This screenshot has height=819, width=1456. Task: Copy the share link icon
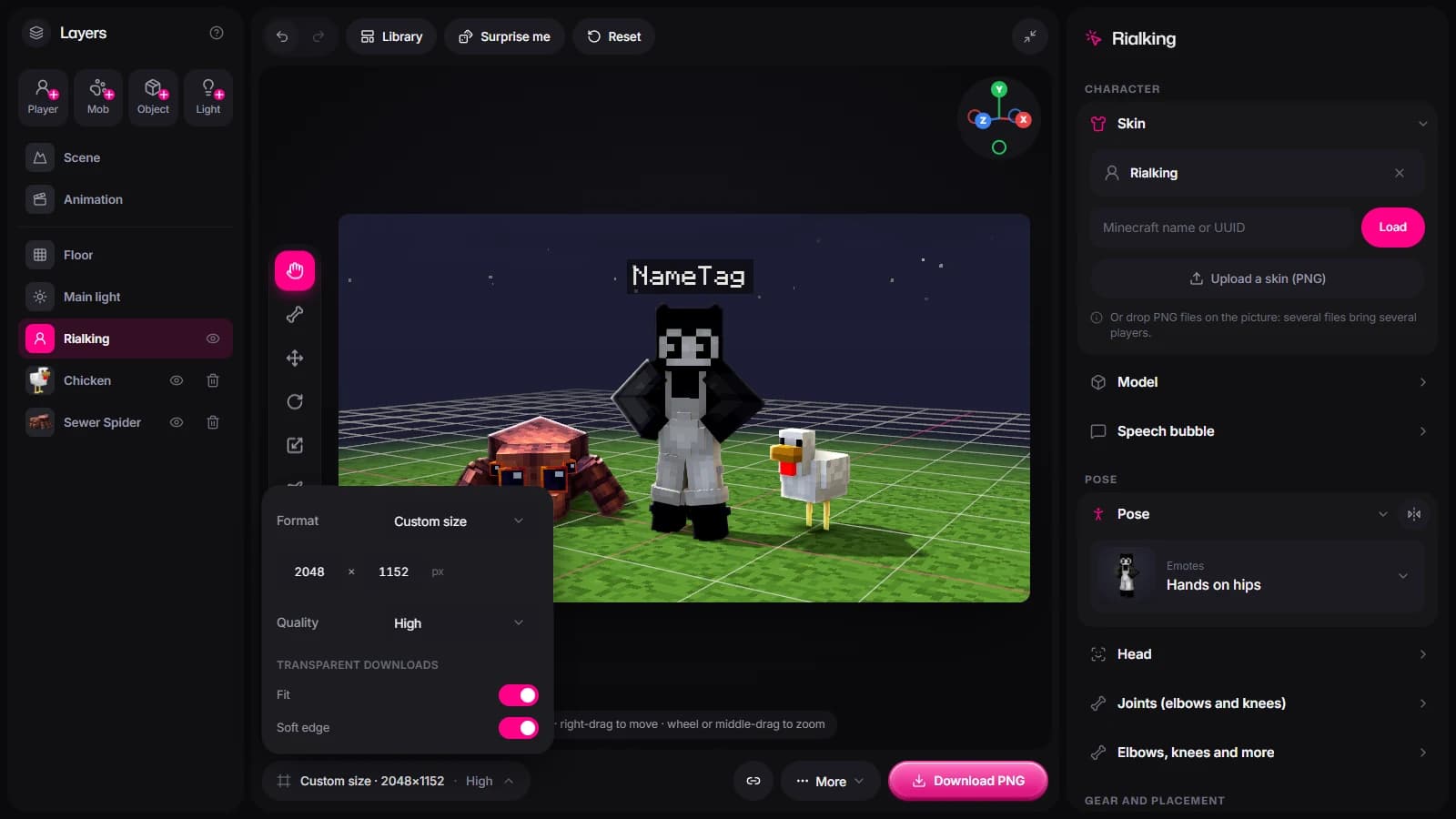coord(753,781)
